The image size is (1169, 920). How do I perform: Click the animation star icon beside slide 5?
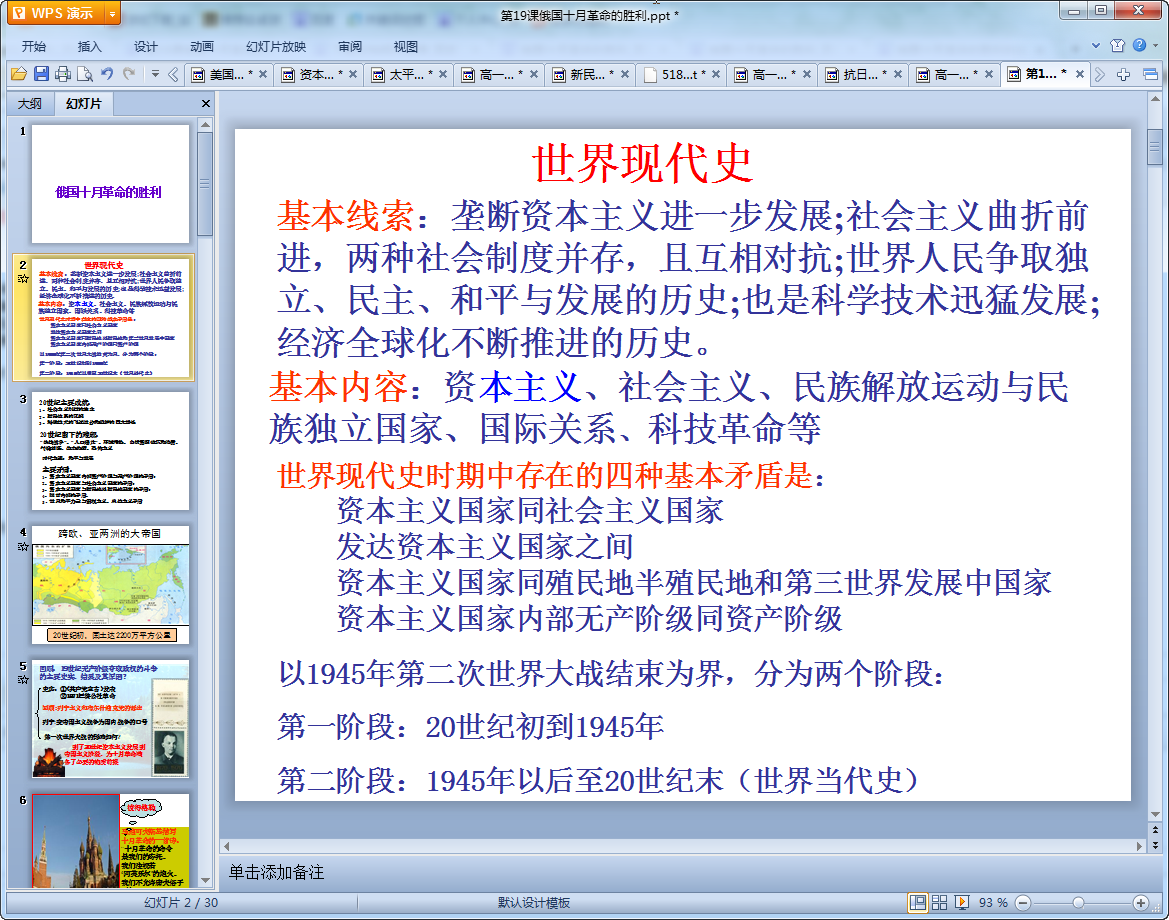click(x=23, y=680)
